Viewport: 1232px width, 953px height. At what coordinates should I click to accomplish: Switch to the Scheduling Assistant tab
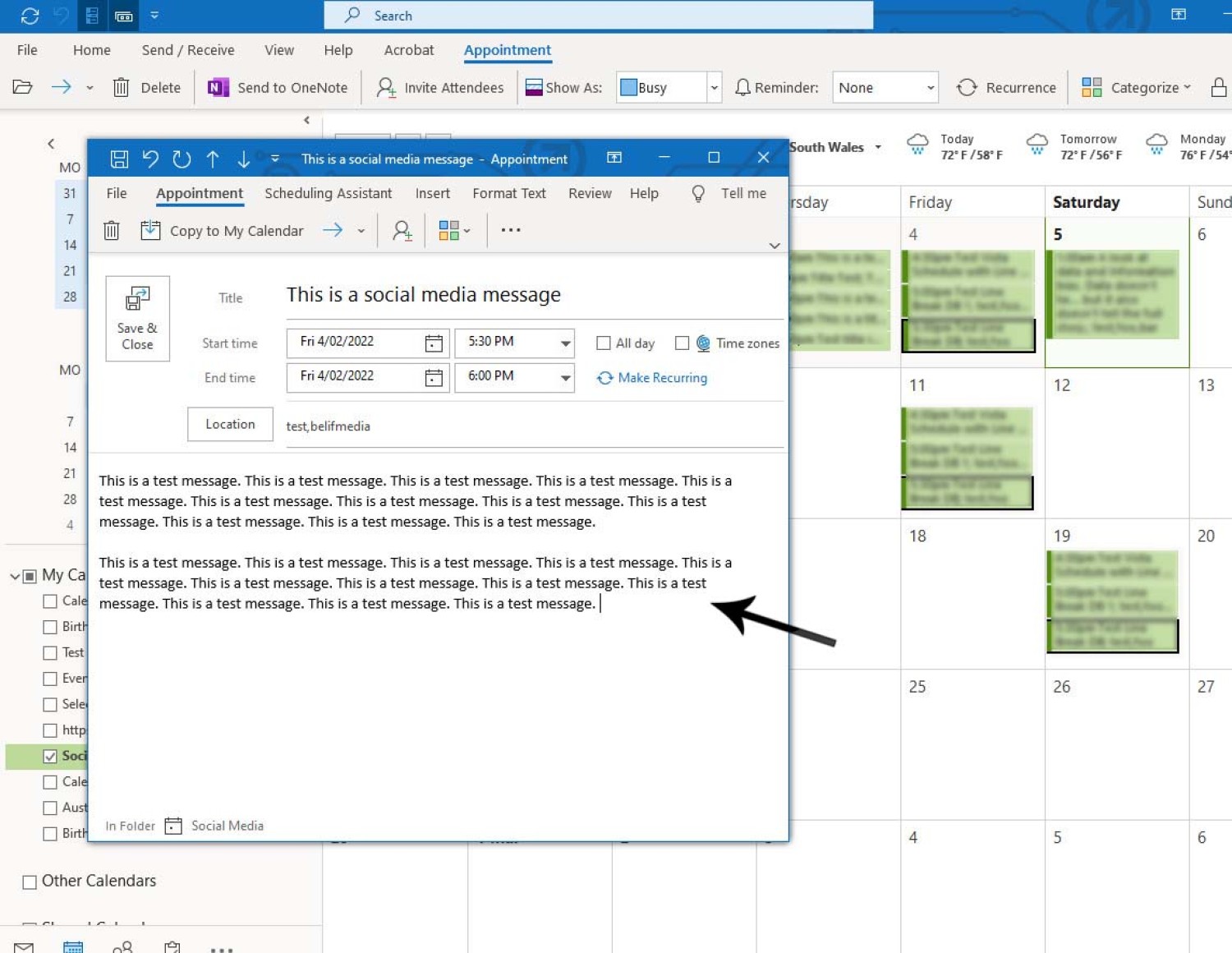pos(328,193)
